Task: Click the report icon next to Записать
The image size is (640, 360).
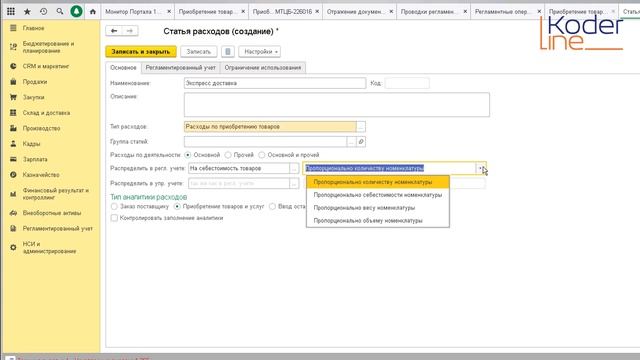Action: coord(228,51)
